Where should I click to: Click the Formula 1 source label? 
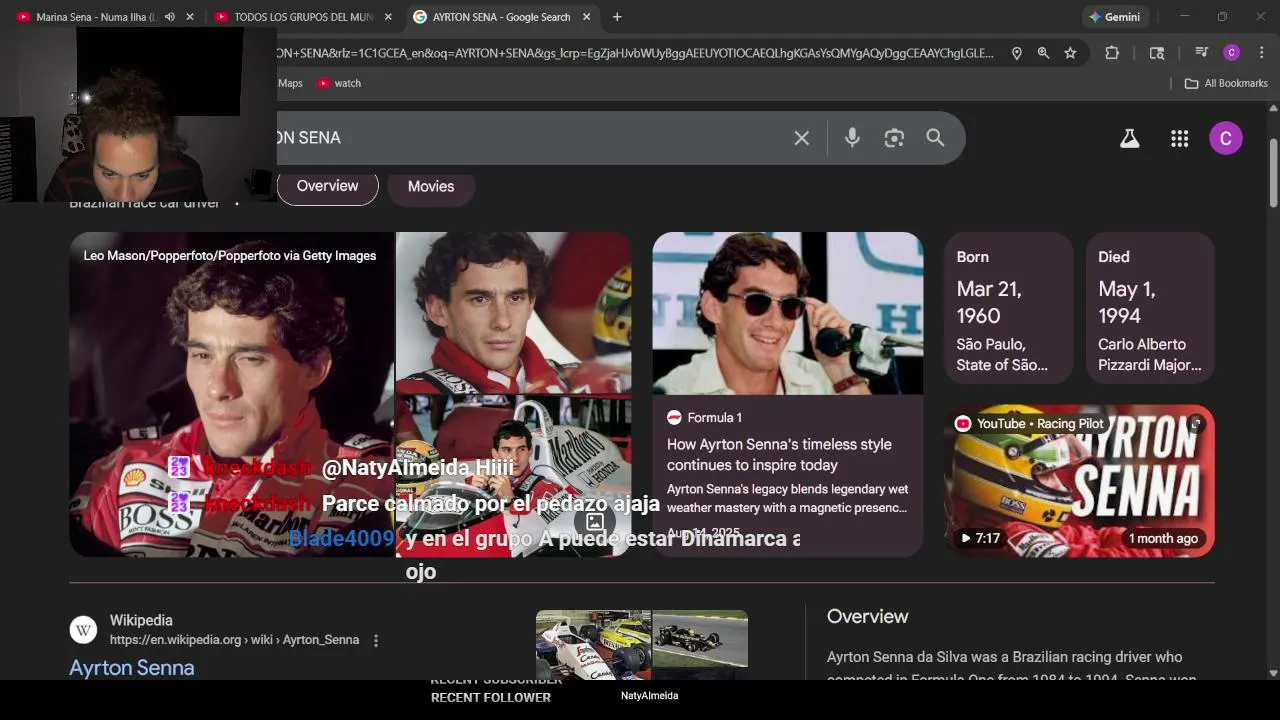[x=704, y=417]
